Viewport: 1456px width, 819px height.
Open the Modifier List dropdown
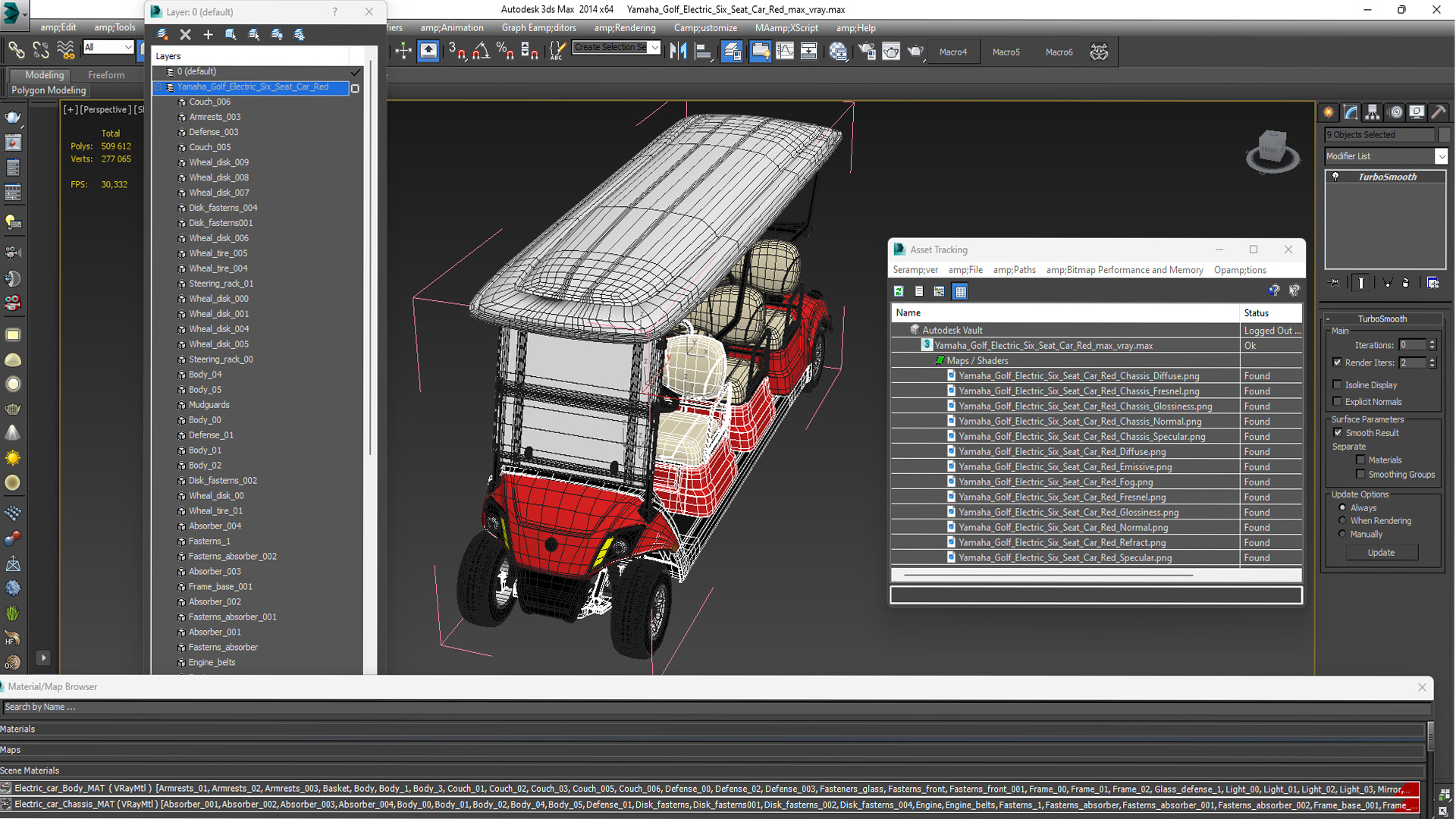tap(1441, 155)
